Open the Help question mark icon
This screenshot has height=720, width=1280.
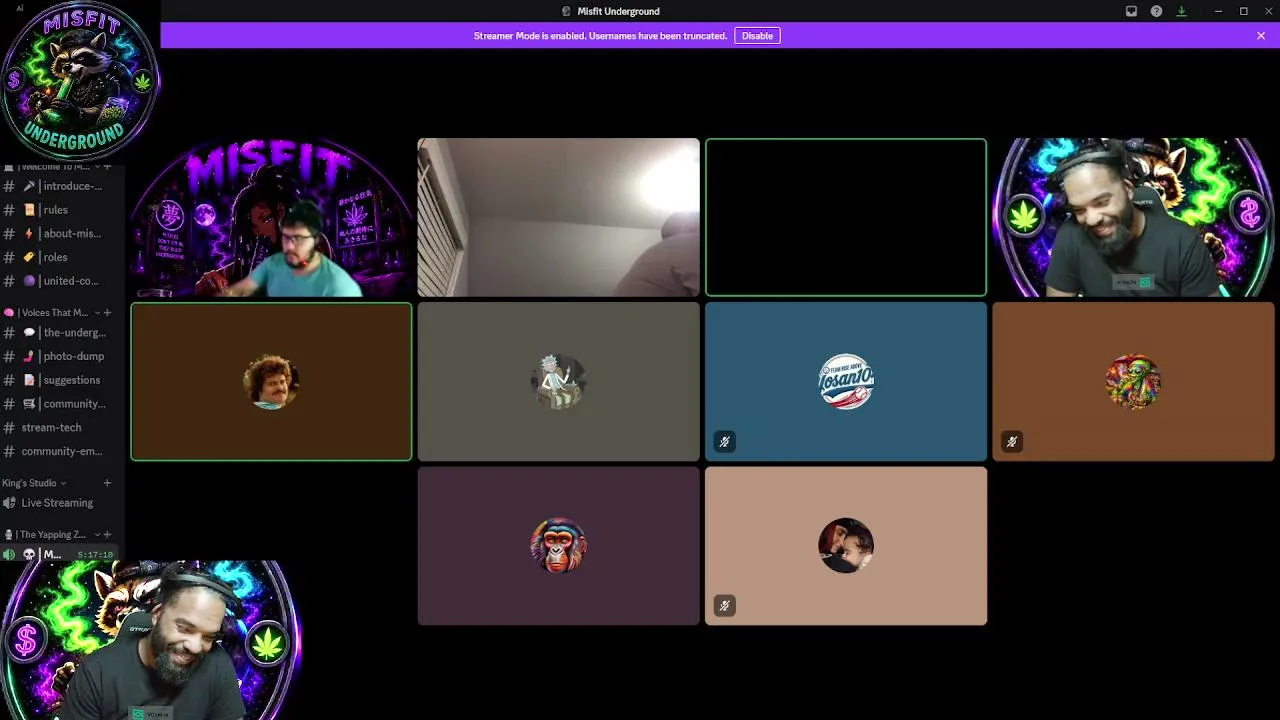pos(1156,11)
